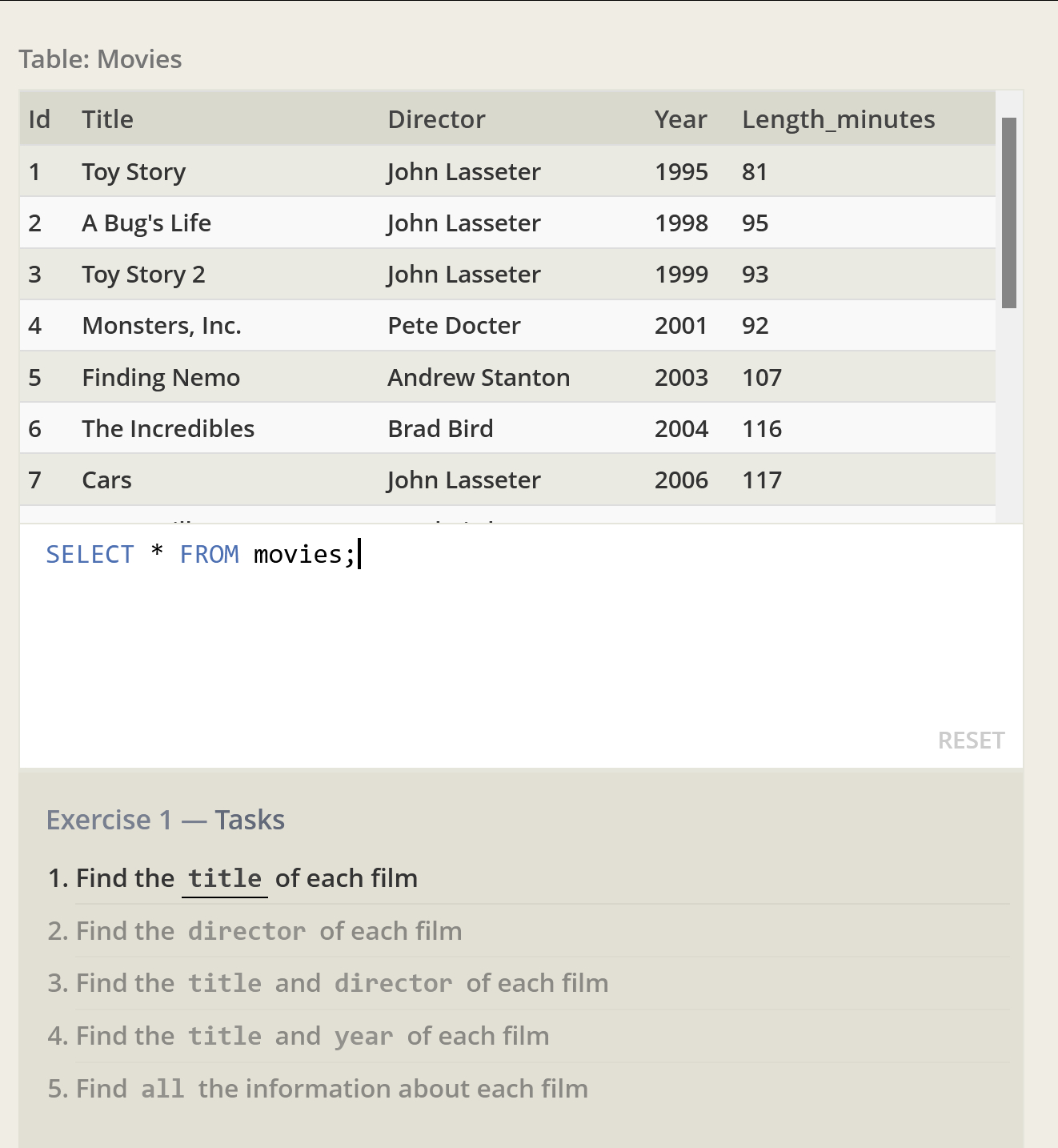
Task: Click the Brad Bird director cell
Action: click(x=440, y=429)
